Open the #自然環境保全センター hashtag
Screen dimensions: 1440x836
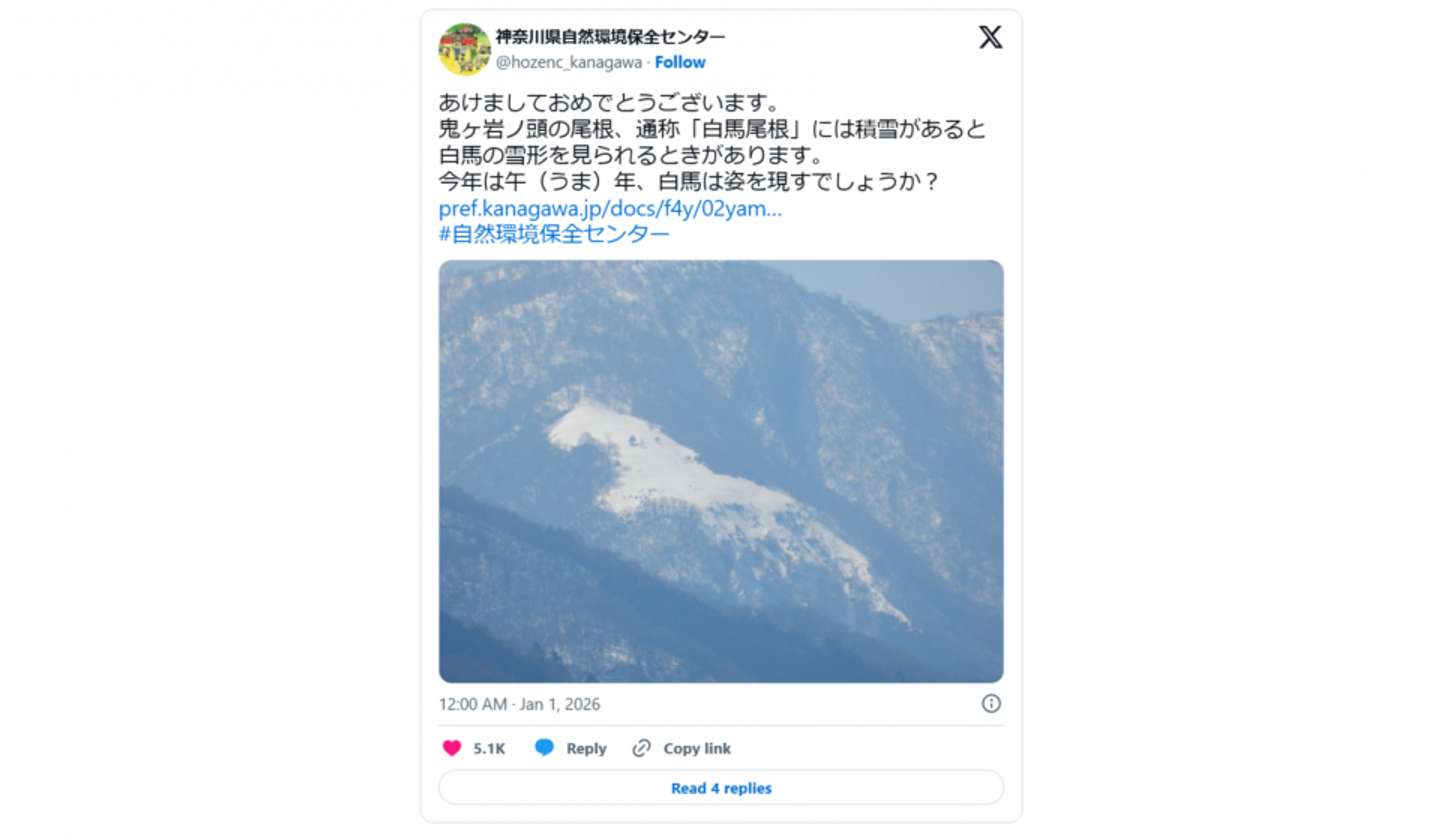click(554, 235)
